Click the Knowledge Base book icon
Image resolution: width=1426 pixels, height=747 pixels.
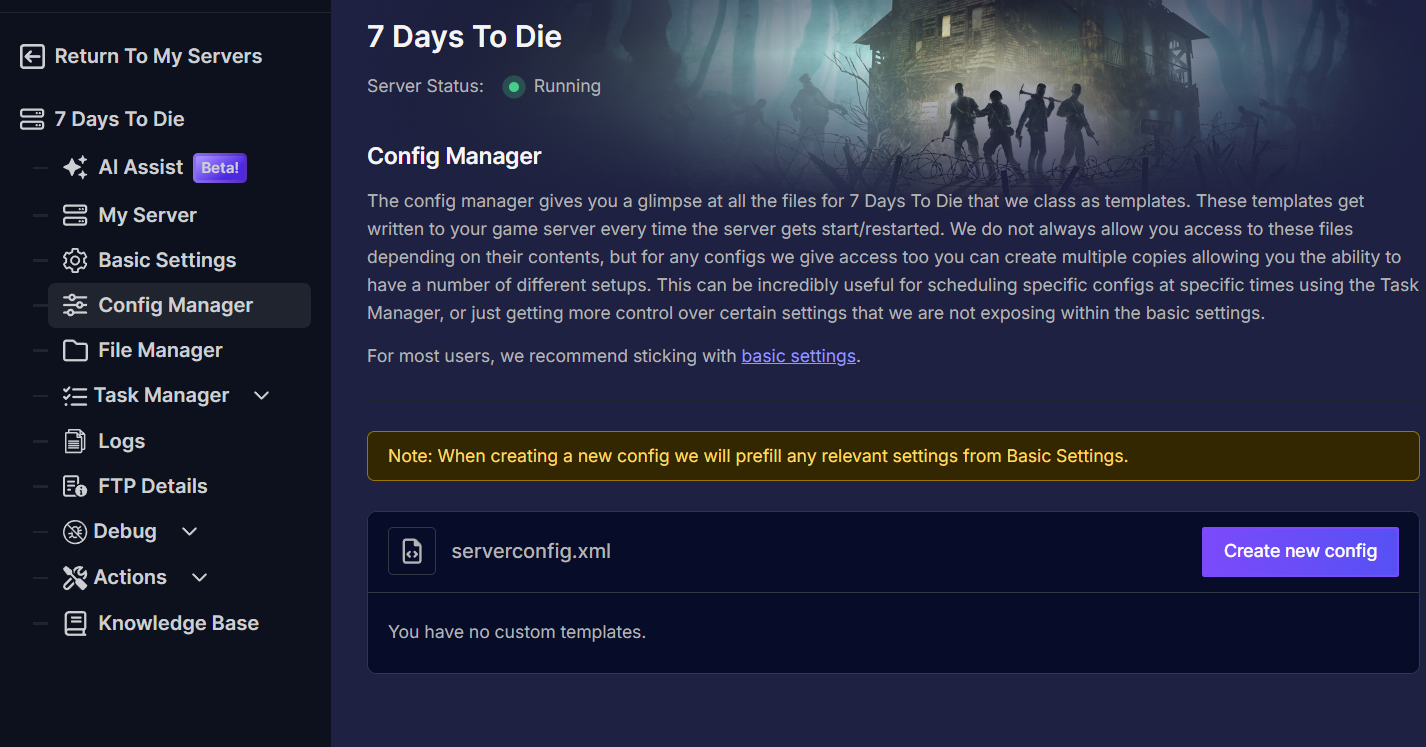75,623
